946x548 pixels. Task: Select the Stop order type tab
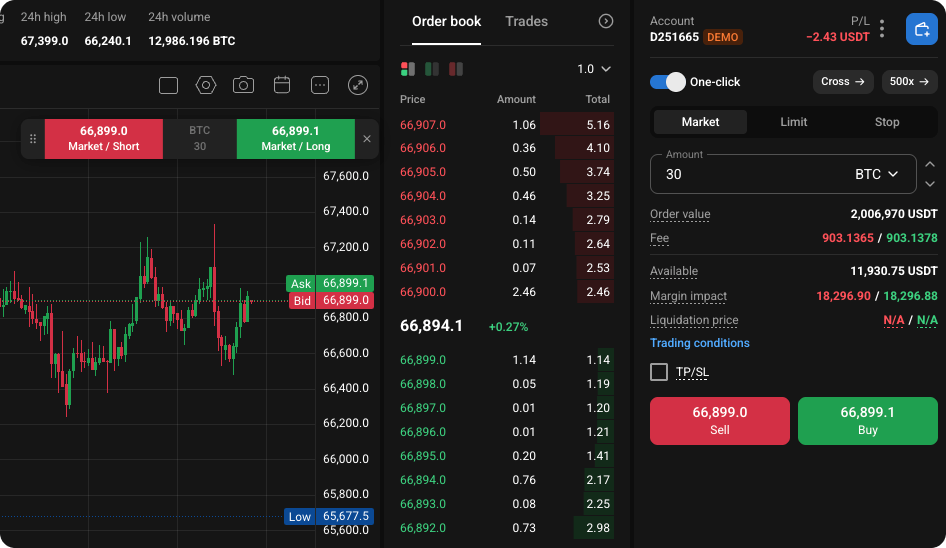tap(887, 122)
